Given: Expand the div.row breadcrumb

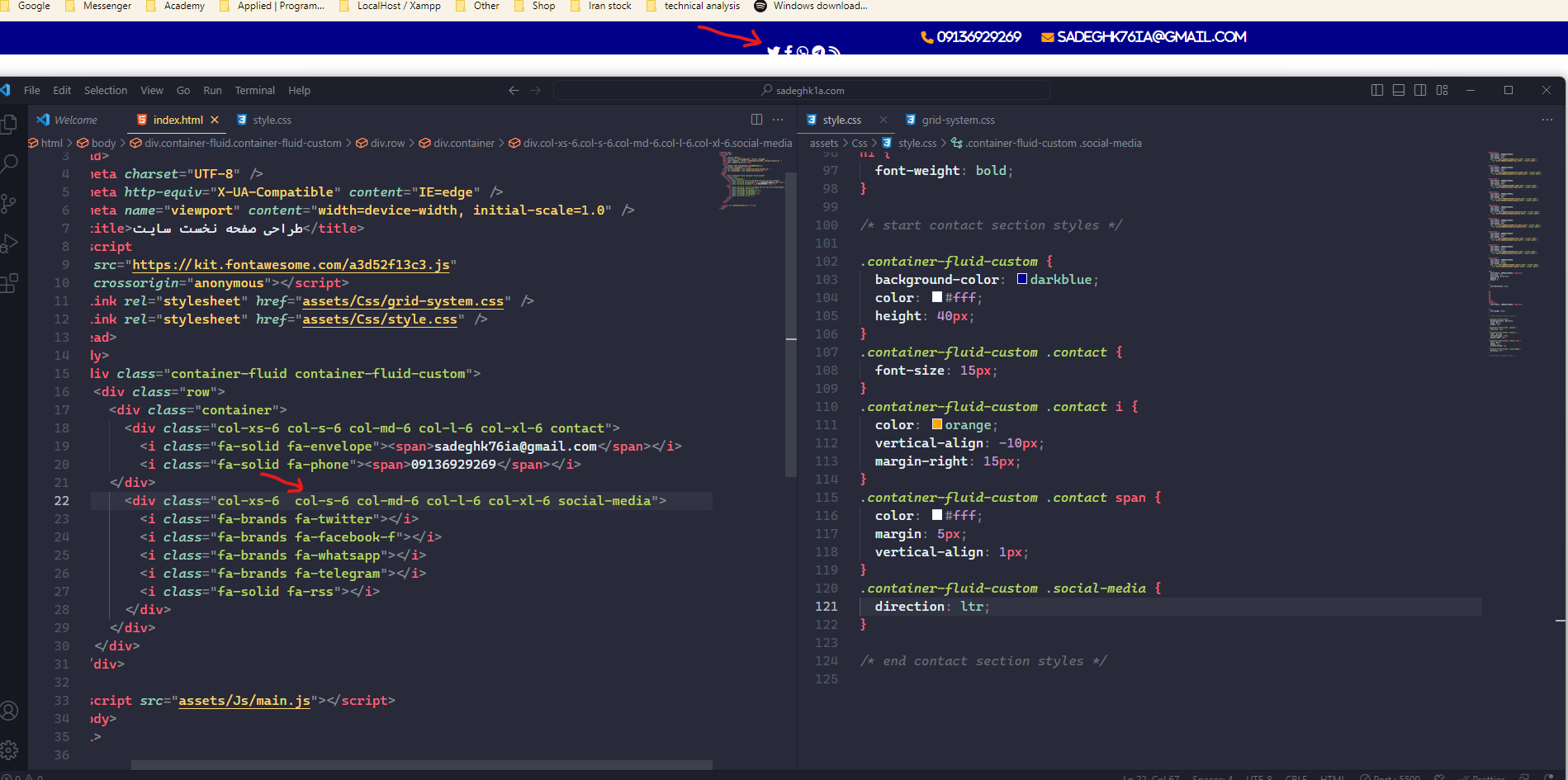Looking at the screenshot, I should [381, 143].
